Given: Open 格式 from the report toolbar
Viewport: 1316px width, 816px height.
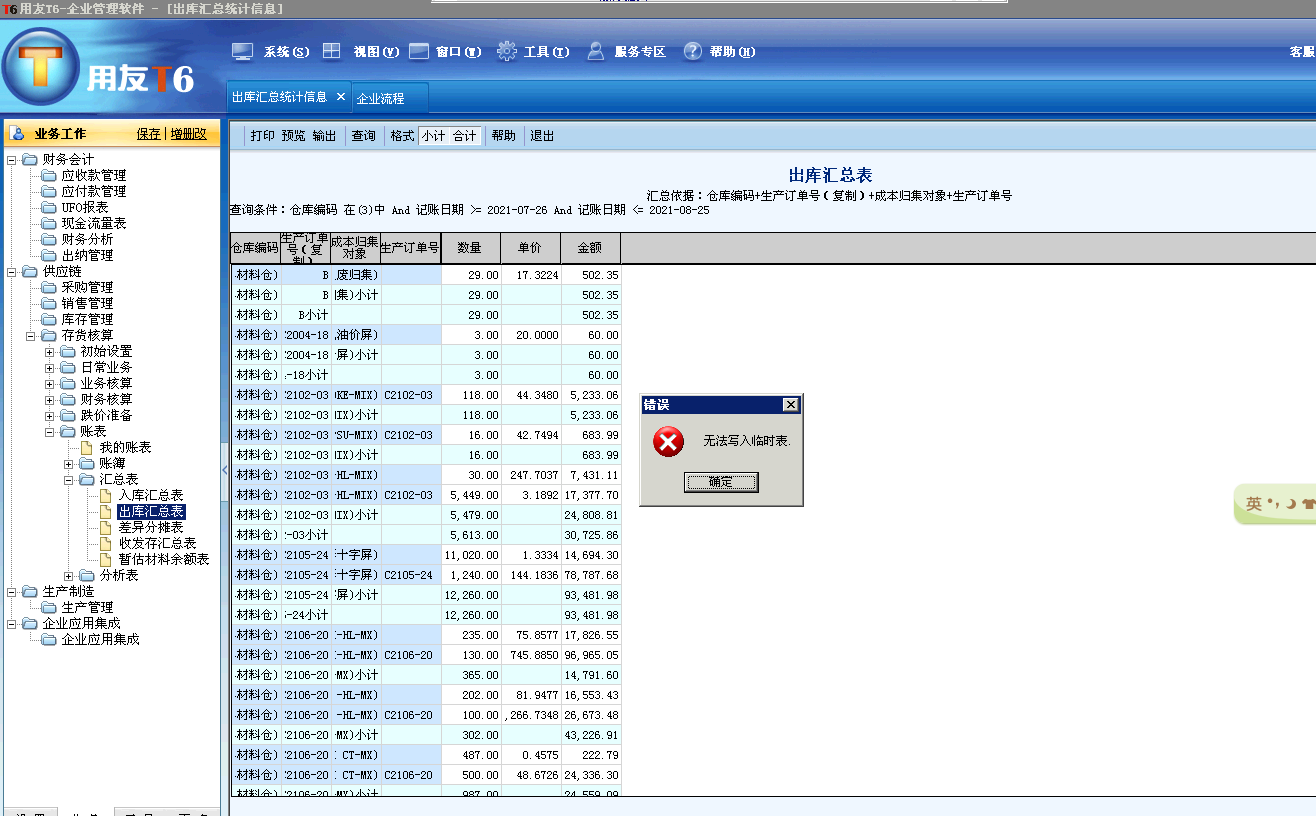Looking at the screenshot, I should 402,136.
